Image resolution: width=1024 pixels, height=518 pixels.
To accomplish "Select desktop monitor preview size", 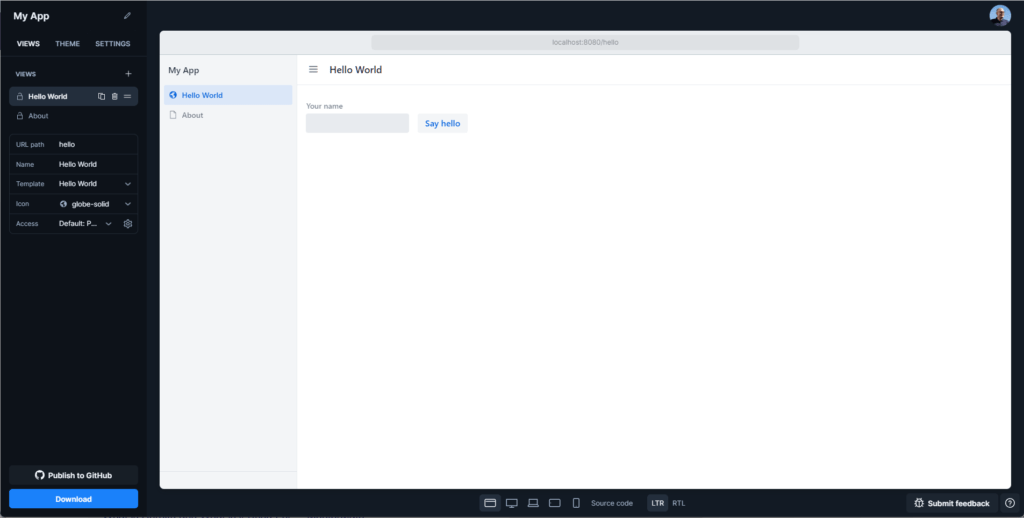I will 512,503.
